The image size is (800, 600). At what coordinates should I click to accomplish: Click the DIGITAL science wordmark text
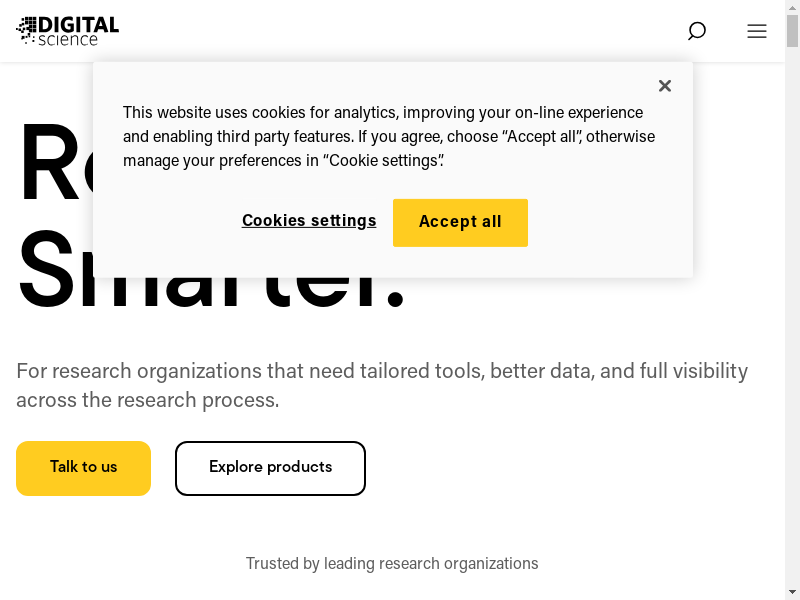click(79, 30)
